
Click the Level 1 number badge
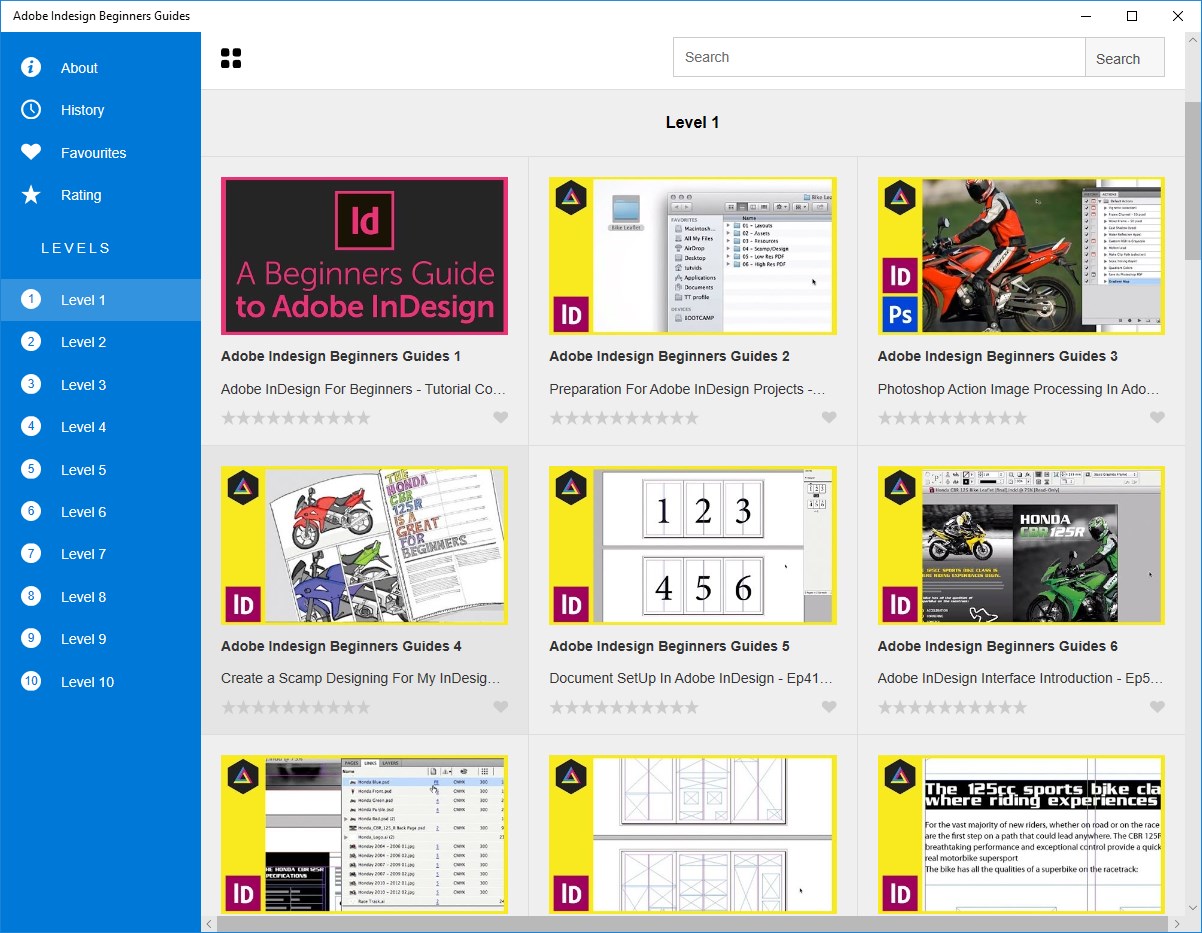coord(31,299)
